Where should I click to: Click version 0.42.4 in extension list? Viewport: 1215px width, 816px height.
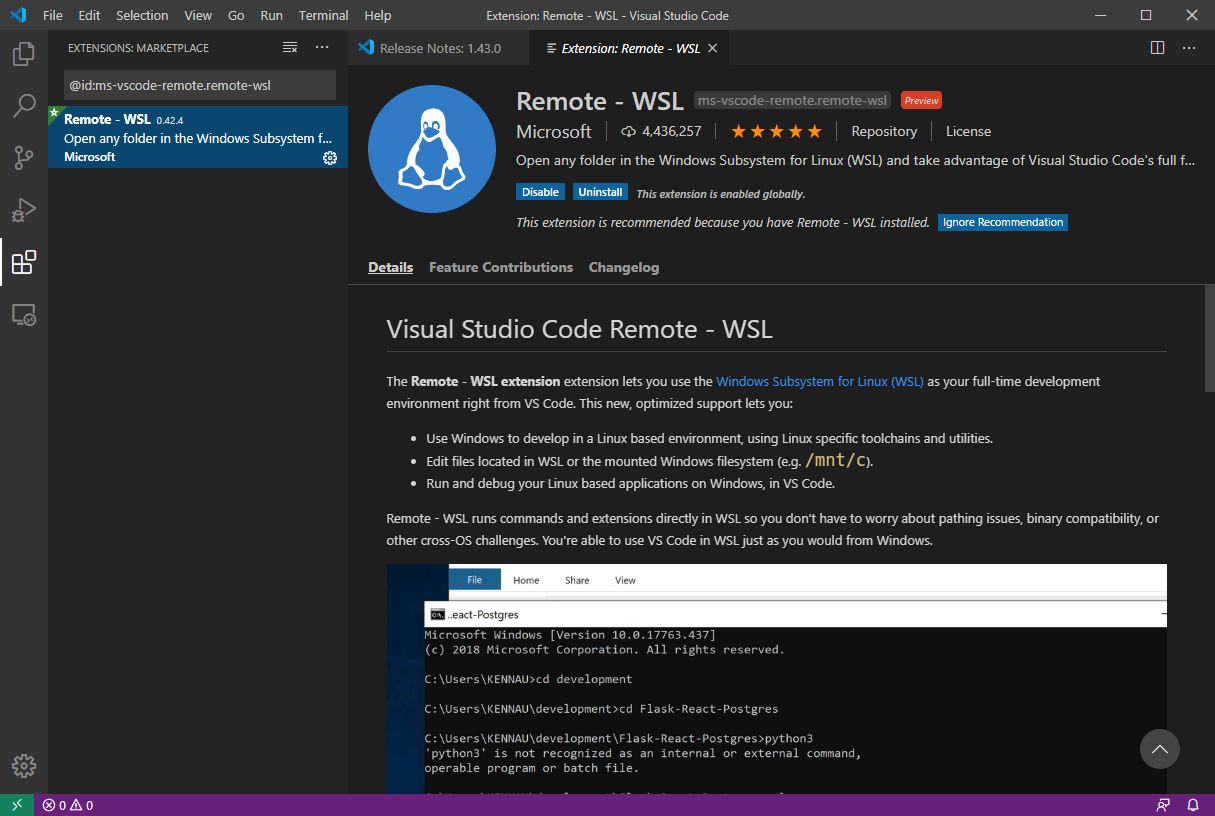click(170, 120)
